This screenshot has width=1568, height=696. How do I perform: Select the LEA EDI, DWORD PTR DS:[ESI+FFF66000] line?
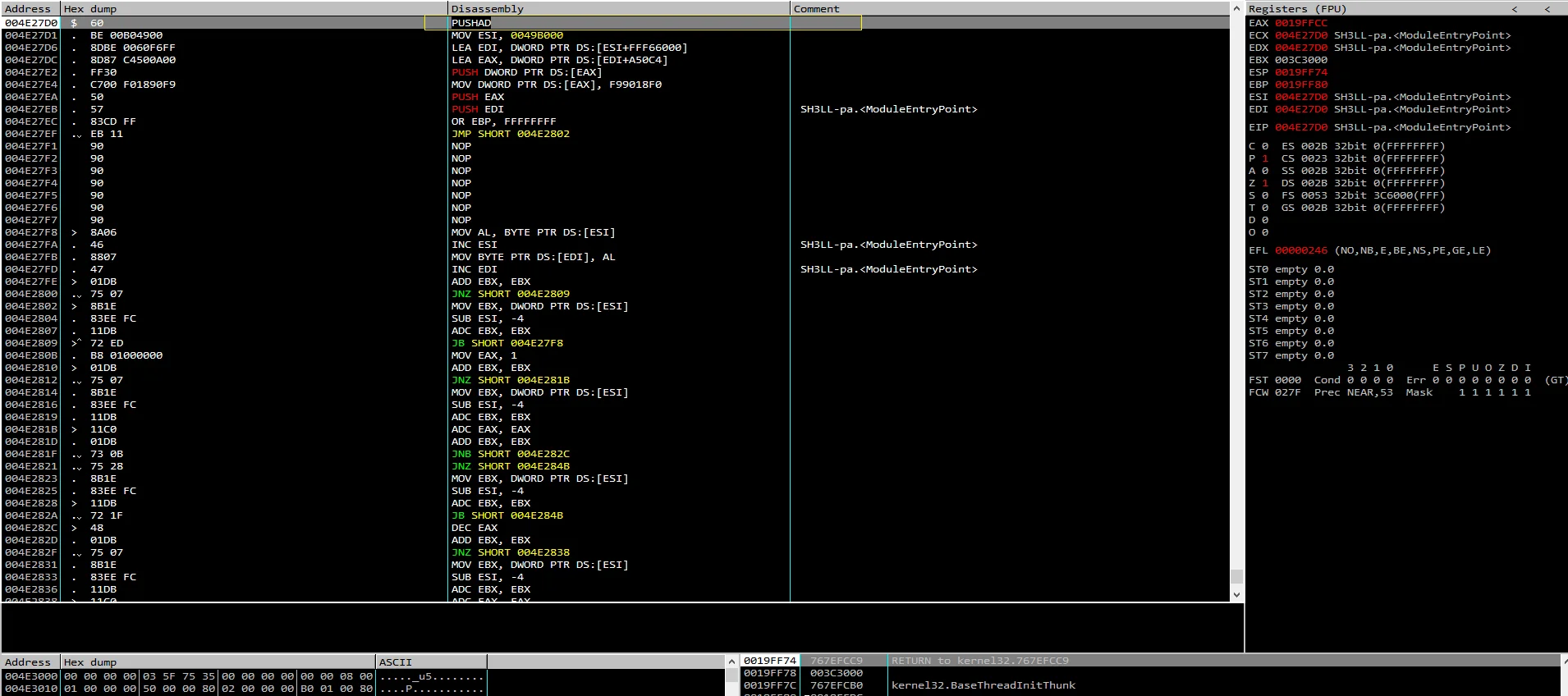pos(569,48)
